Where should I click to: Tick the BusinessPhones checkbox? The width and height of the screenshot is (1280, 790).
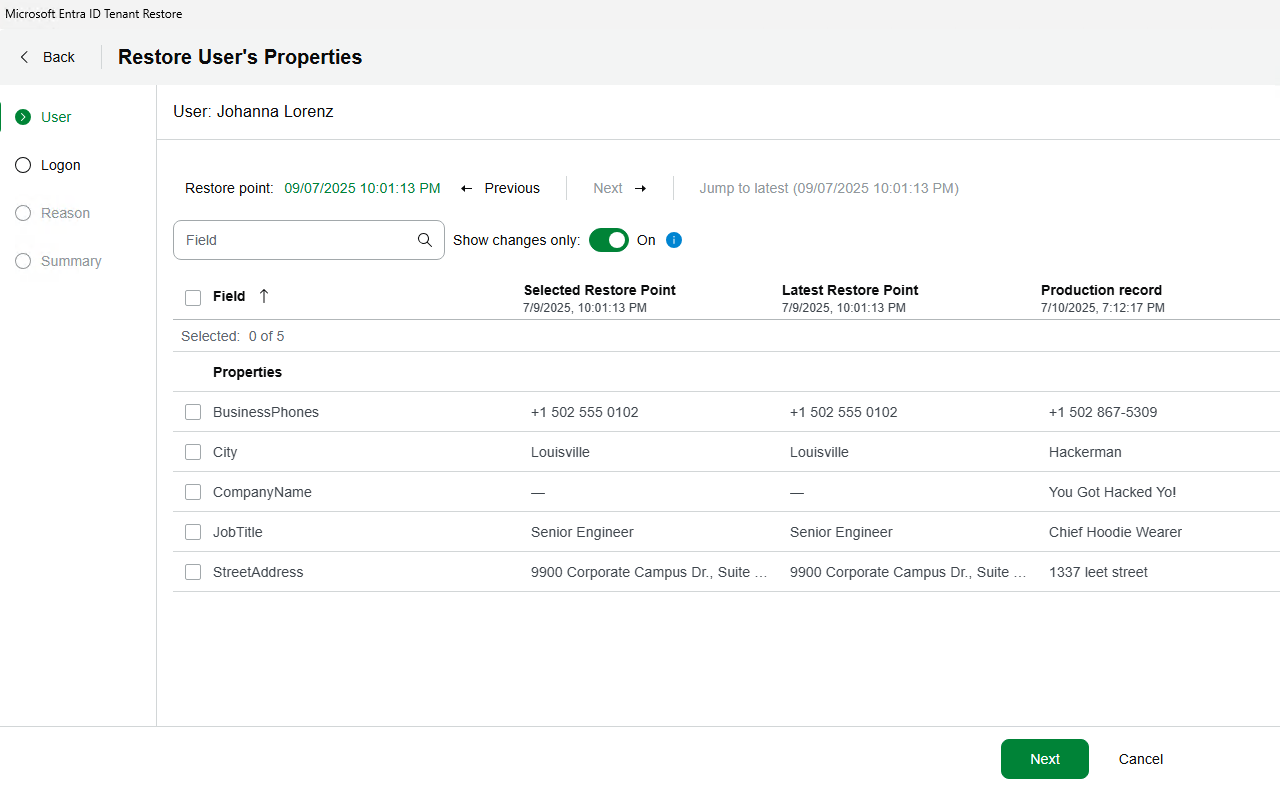pyautogui.click(x=193, y=412)
